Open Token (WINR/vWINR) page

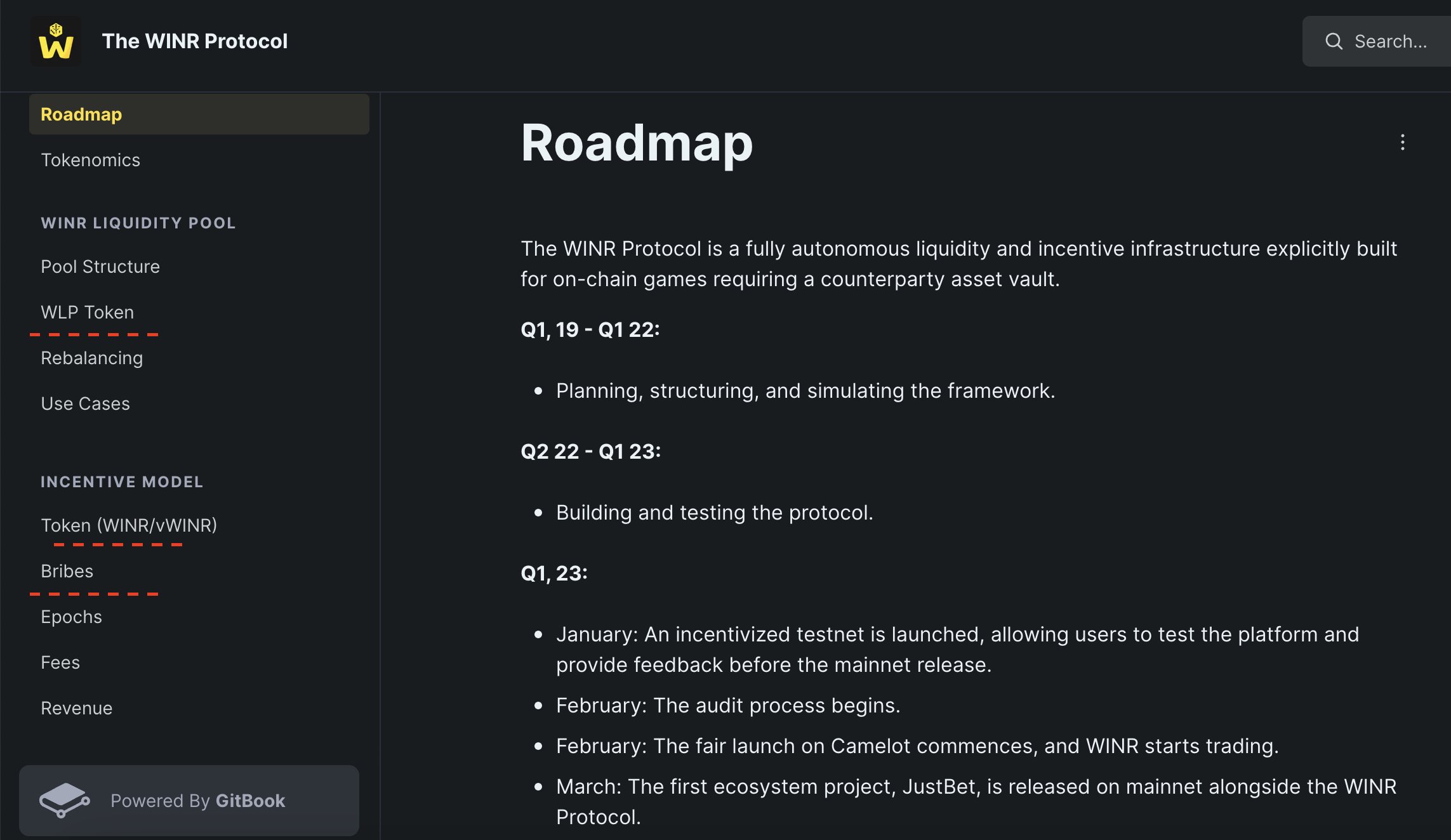tap(129, 525)
